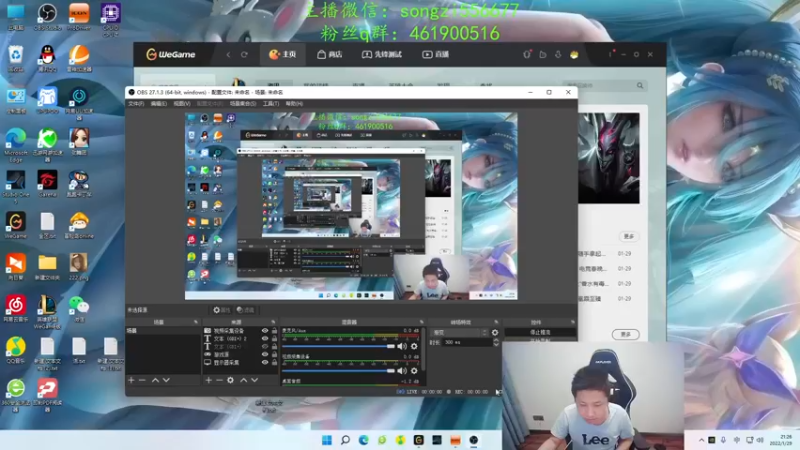The width and height of the screenshot is (800, 450).
Task: Pop out the Audio Mixer dock panel
Action: pos(421,322)
